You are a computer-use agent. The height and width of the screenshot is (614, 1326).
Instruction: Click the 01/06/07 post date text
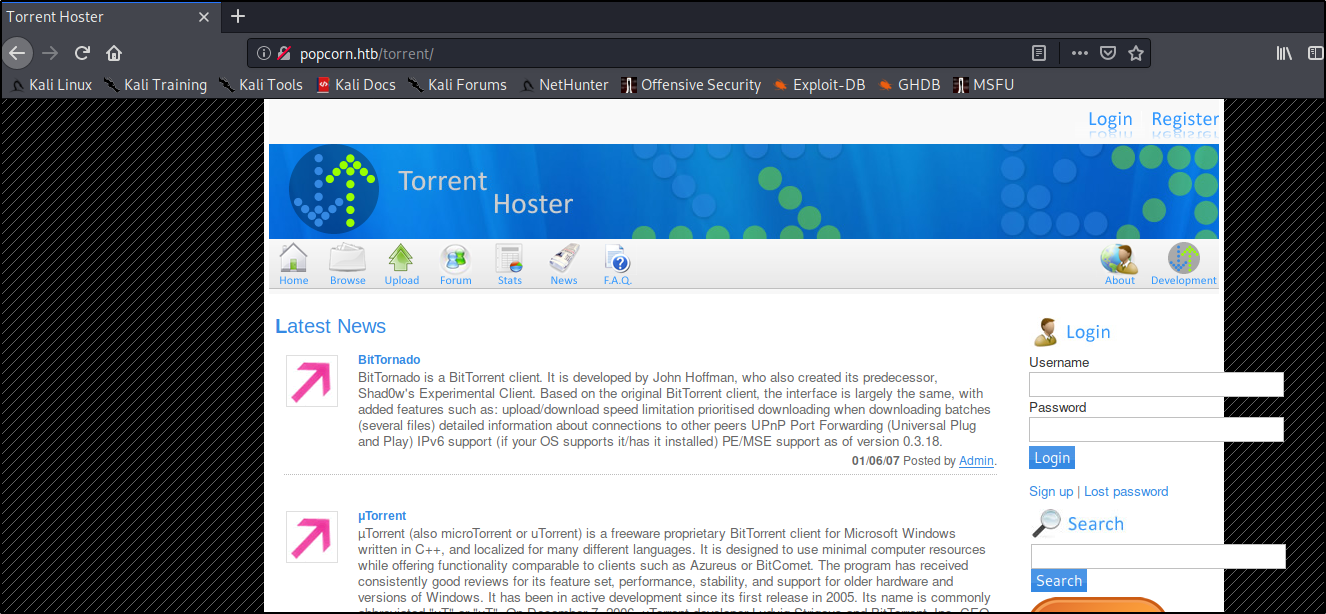pos(876,461)
